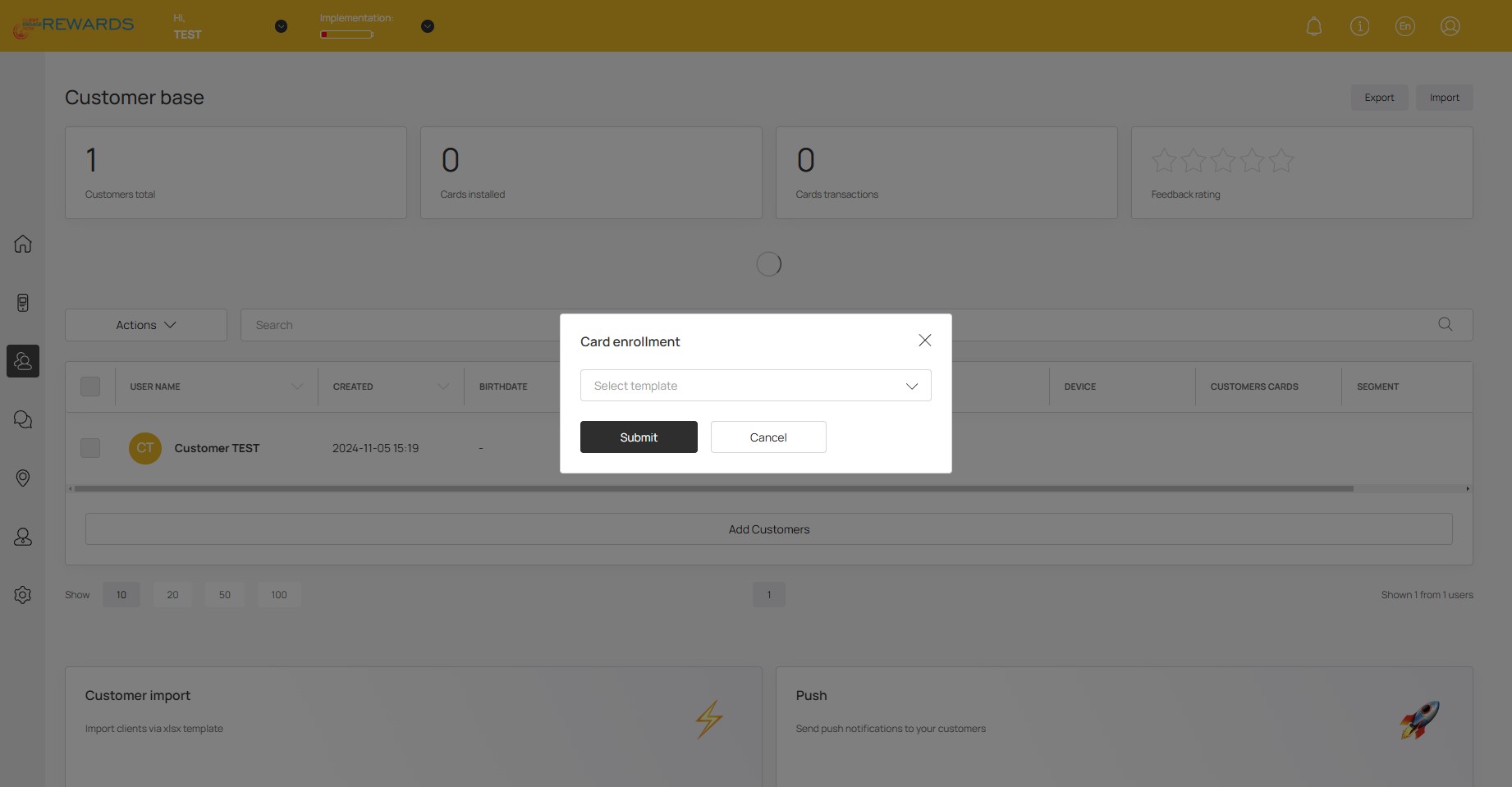Image resolution: width=1512 pixels, height=787 pixels.
Task: Click the Export button
Action: [x=1380, y=98]
